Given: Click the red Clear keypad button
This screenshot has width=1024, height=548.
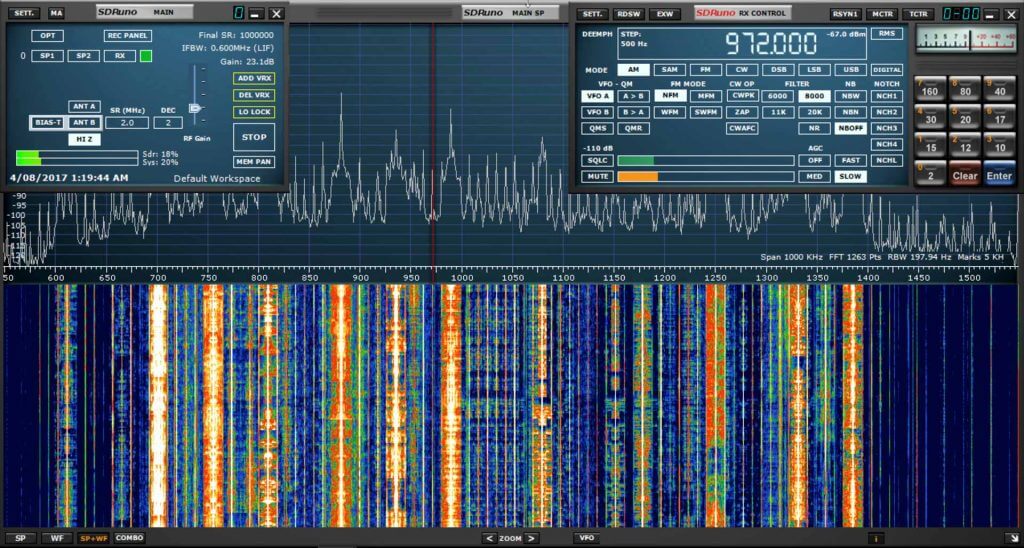Looking at the screenshot, I should (965, 175).
